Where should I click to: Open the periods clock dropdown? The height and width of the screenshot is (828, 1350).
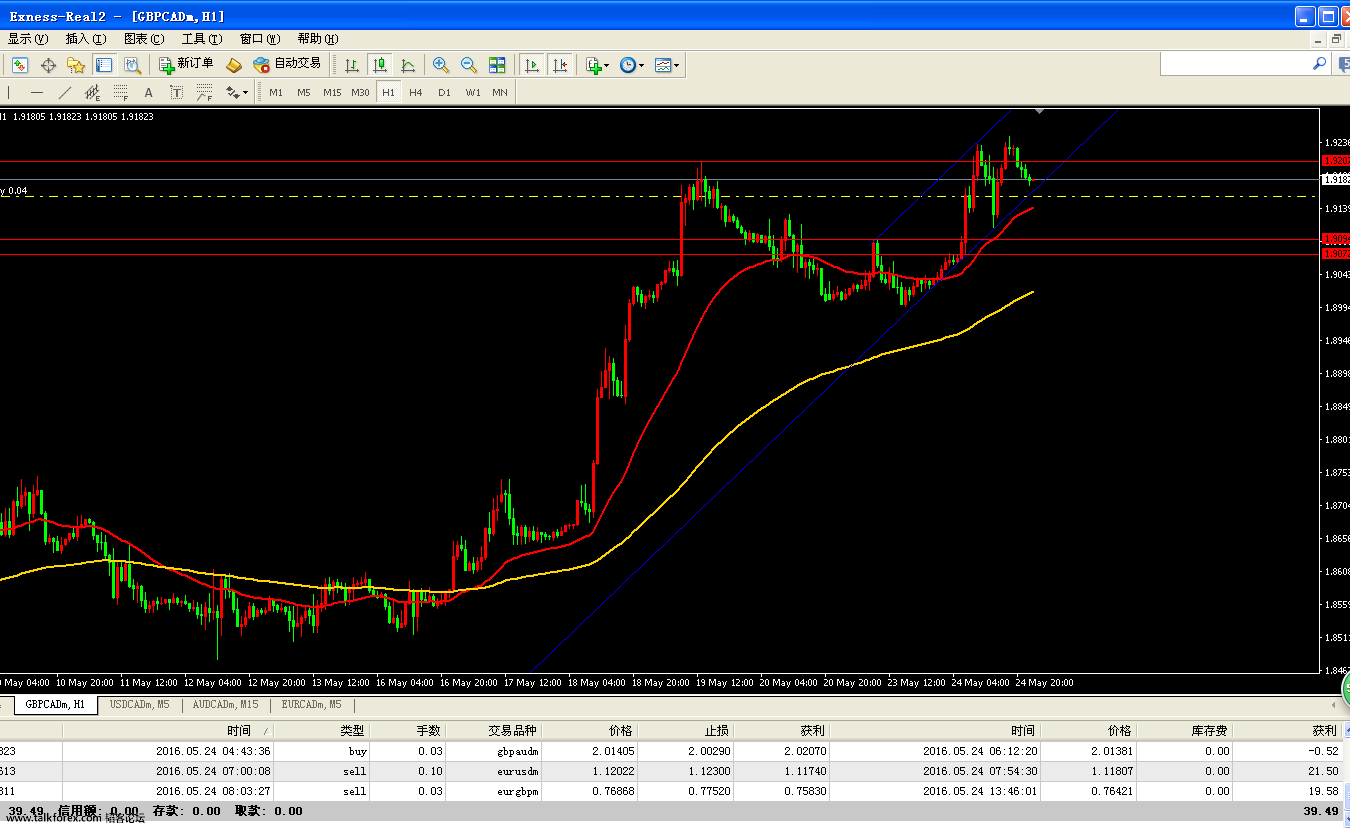click(x=632, y=65)
